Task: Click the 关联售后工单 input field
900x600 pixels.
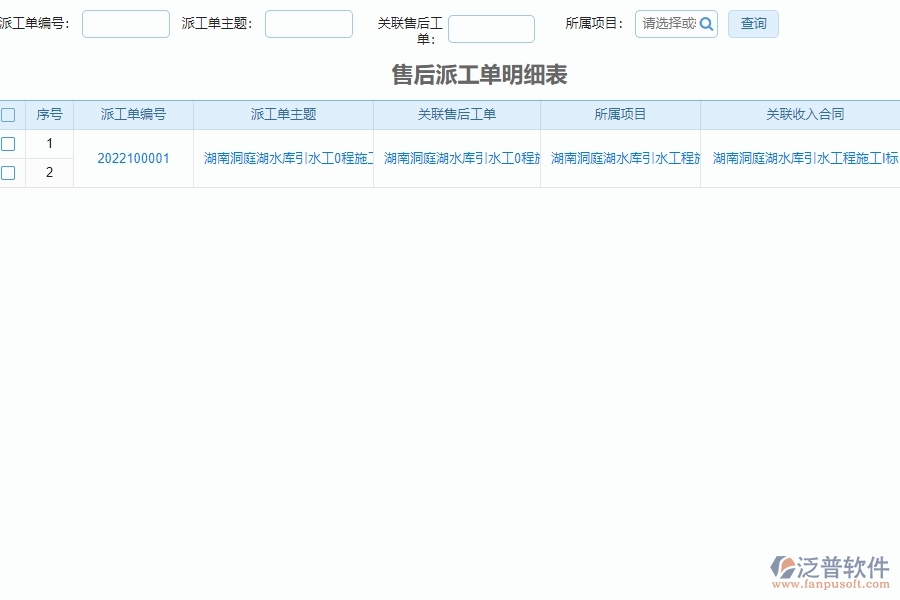Action: coord(491,29)
